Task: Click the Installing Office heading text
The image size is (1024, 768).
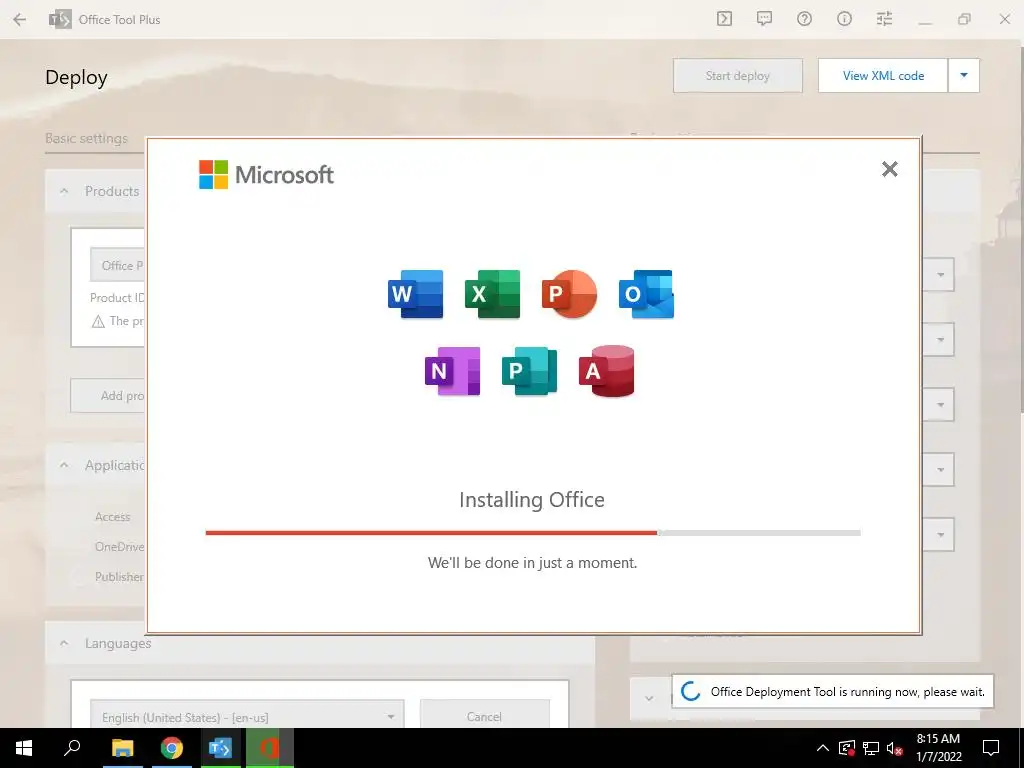Action: 532,500
